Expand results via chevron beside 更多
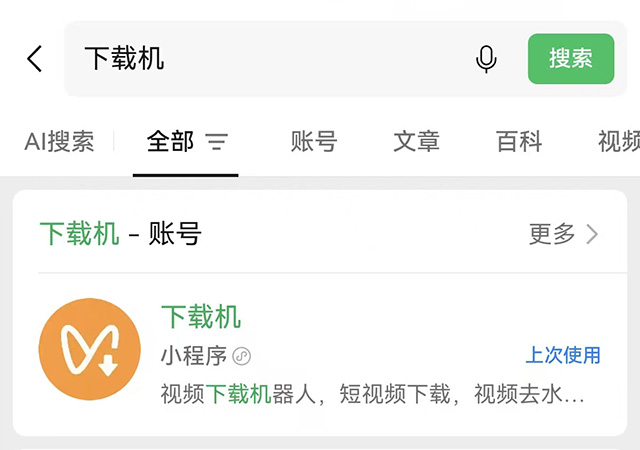The height and width of the screenshot is (450, 640). click(592, 234)
